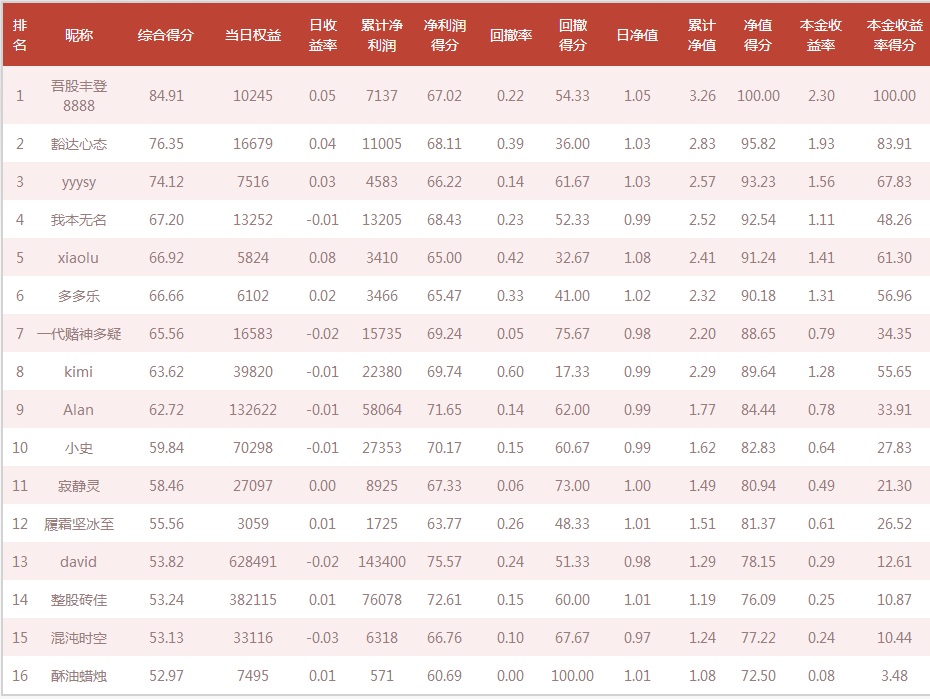
Task: Select nickname 履霜坚冰至
Action: (x=79, y=524)
